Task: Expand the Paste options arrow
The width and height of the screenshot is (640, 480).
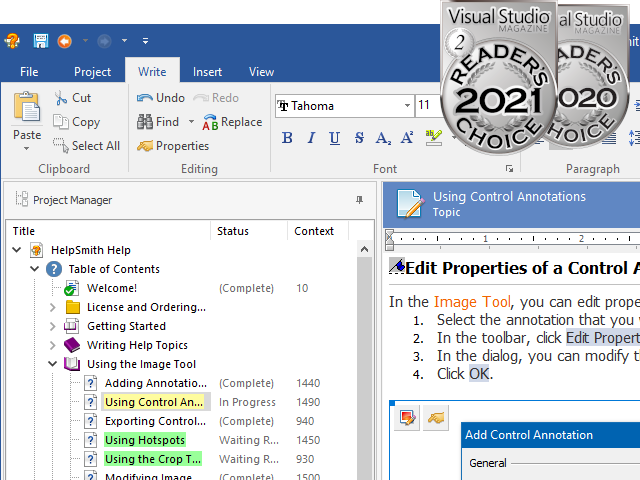Action: (x=27, y=149)
